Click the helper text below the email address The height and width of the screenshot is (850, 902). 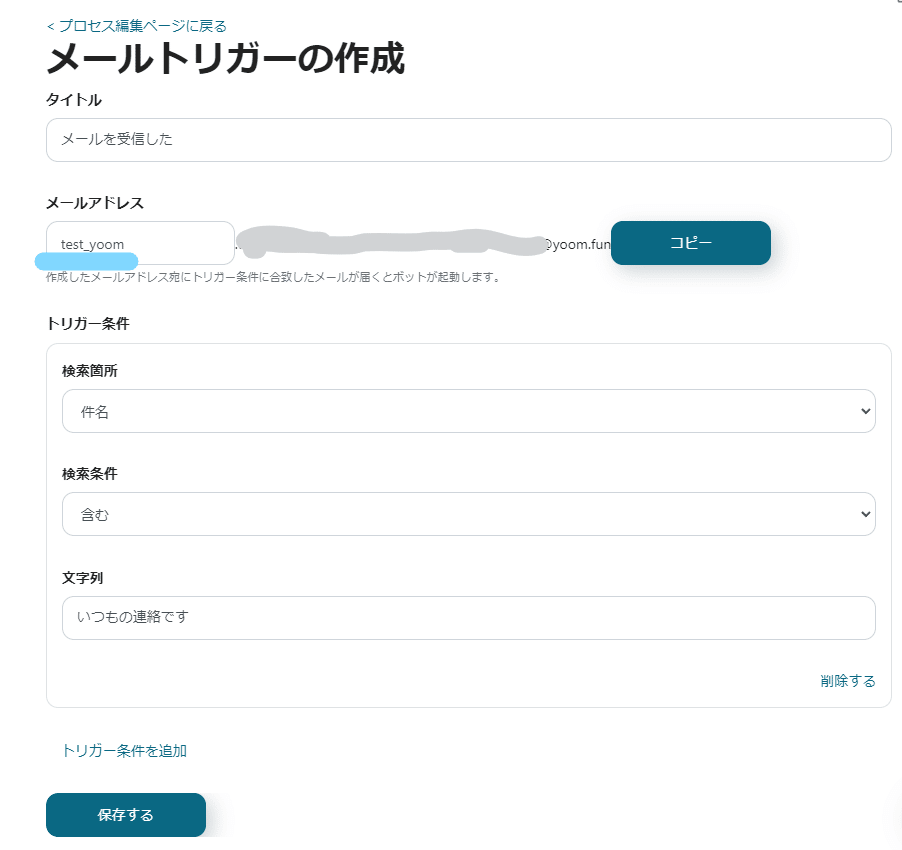tap(273, 277)
